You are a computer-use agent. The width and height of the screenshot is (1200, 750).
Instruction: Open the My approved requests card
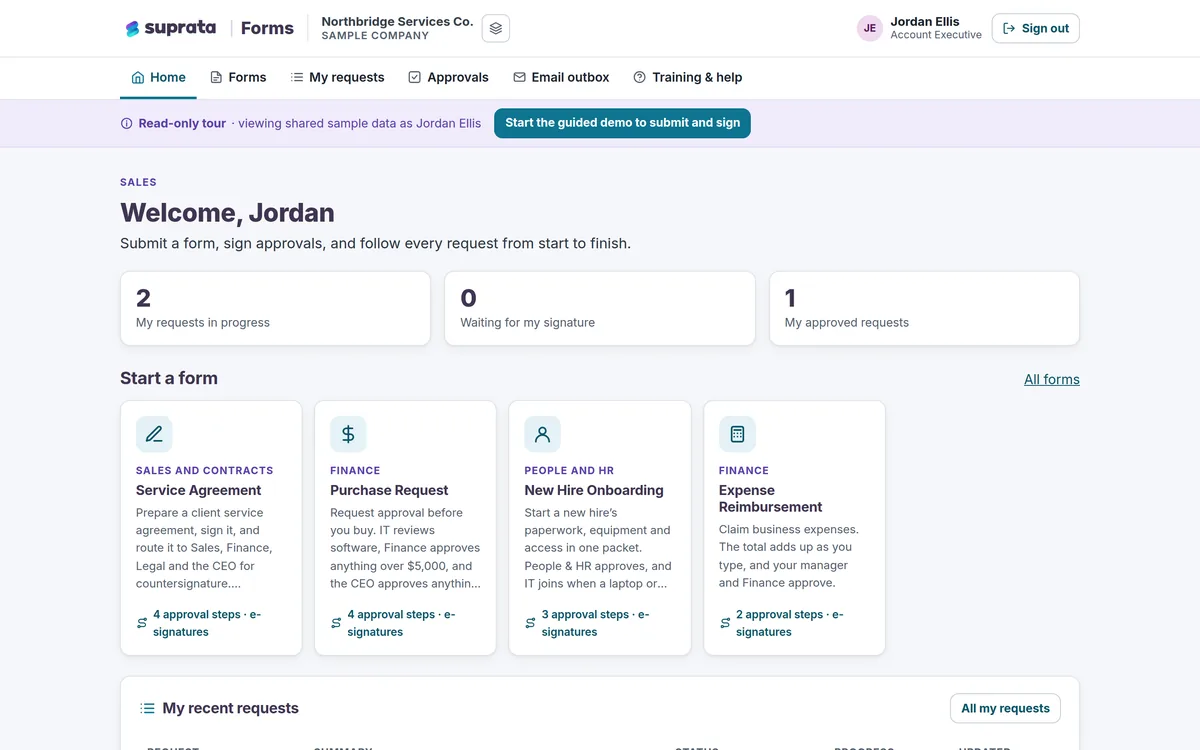point(924,309)
